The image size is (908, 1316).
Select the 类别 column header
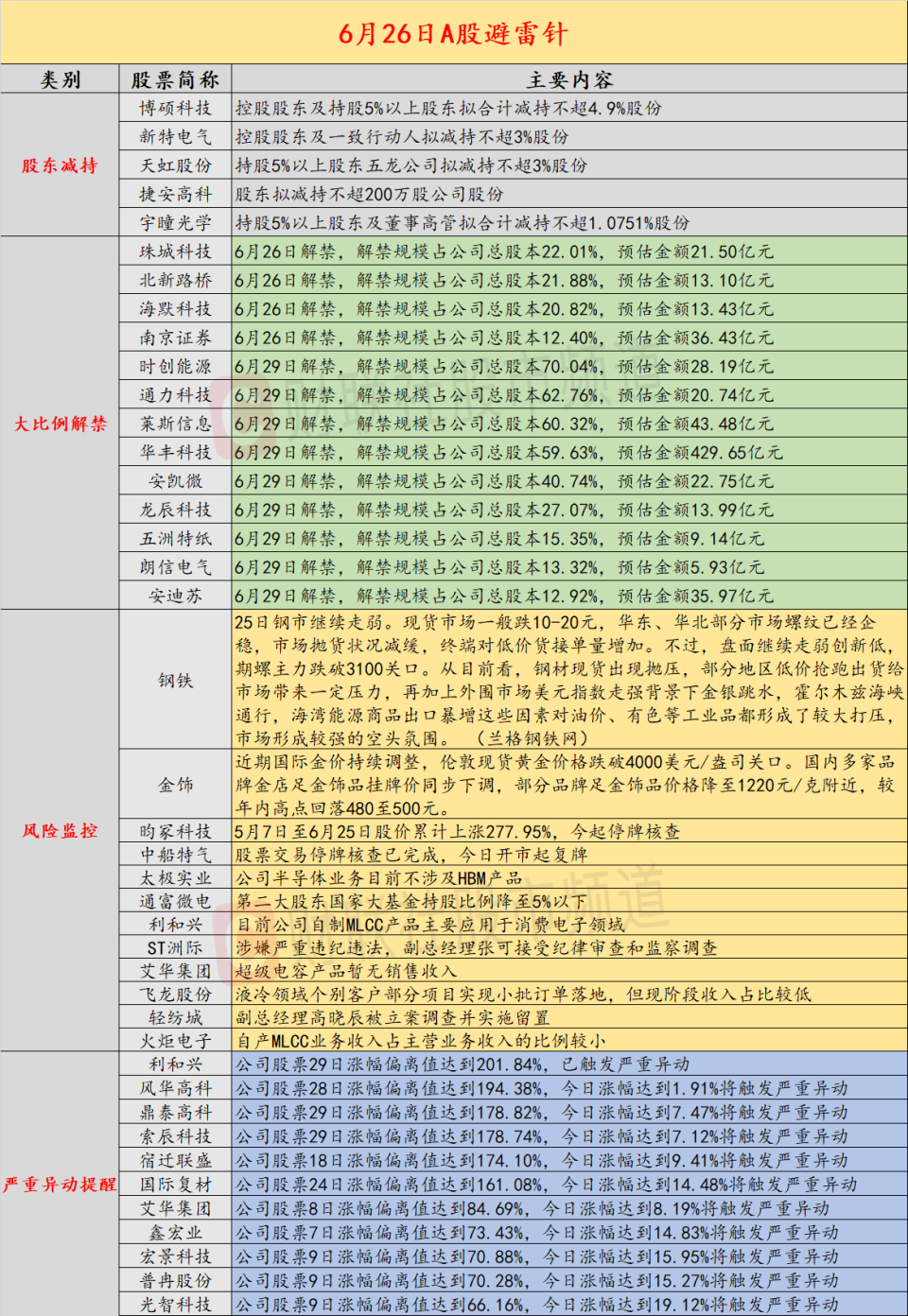click(x=61, y=79)
